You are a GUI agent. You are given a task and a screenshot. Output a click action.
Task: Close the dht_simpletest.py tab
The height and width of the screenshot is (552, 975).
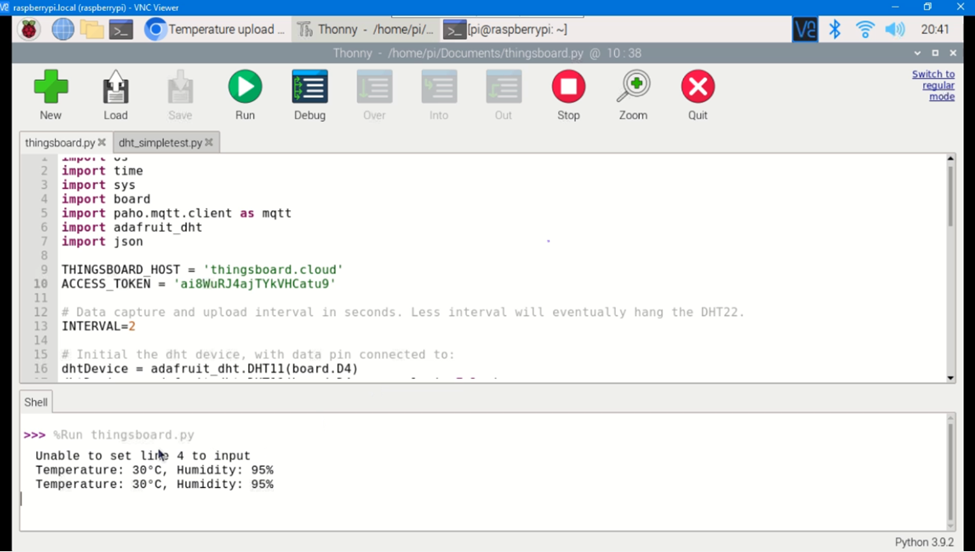click(x=209, y=142)
